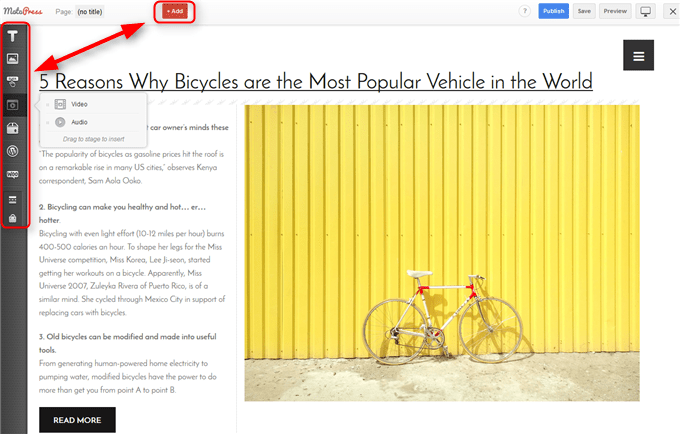680x434 pixels.
Task: Open the Button widgets group in sidebar
Action: coord(13,81)
